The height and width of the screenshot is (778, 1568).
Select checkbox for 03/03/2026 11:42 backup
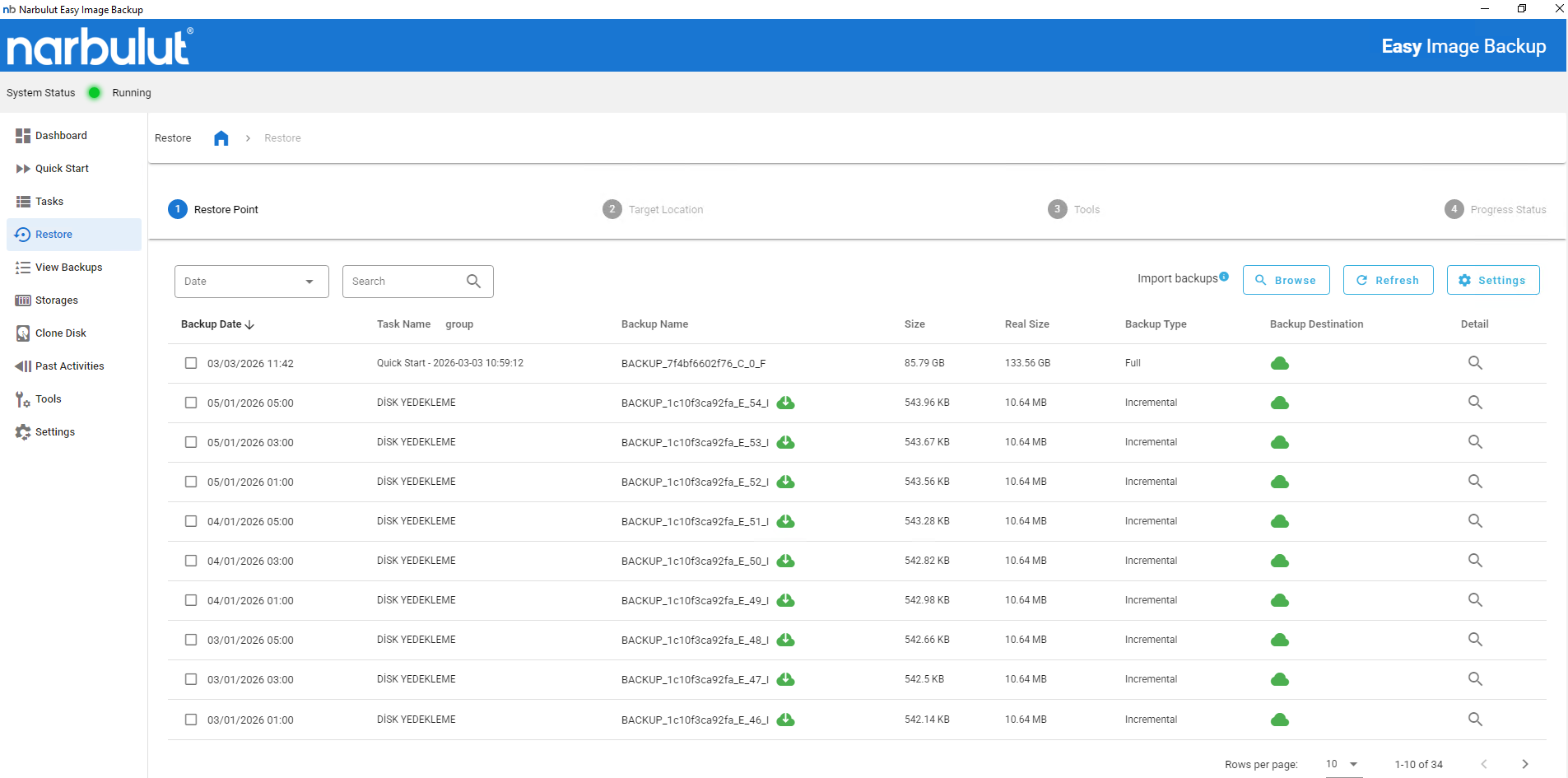coord(191,363)
